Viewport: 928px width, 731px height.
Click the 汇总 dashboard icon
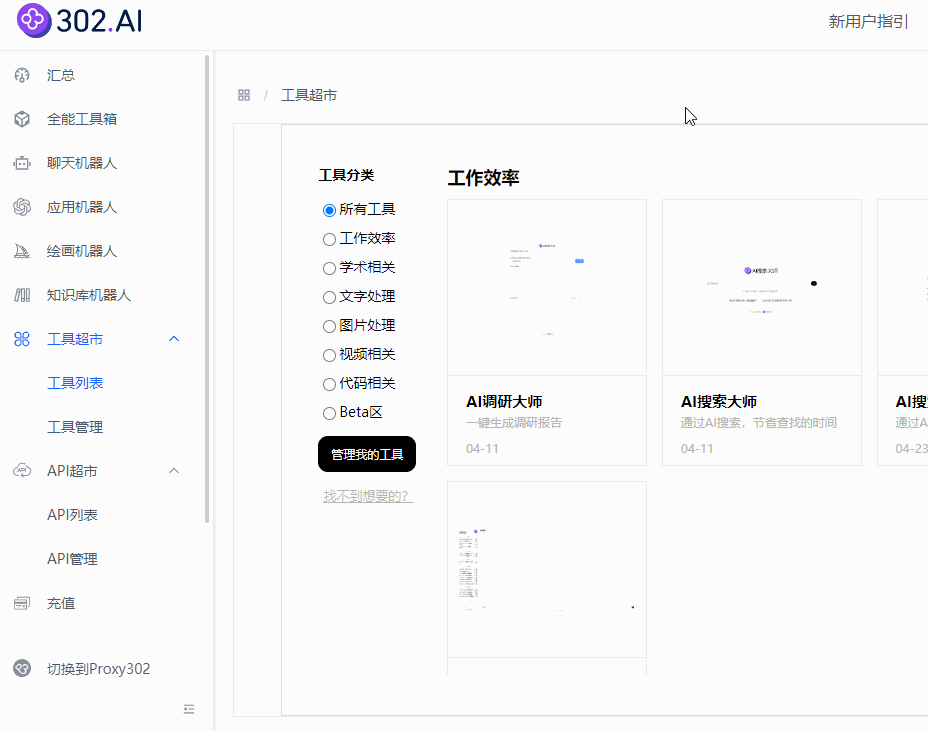22,75
